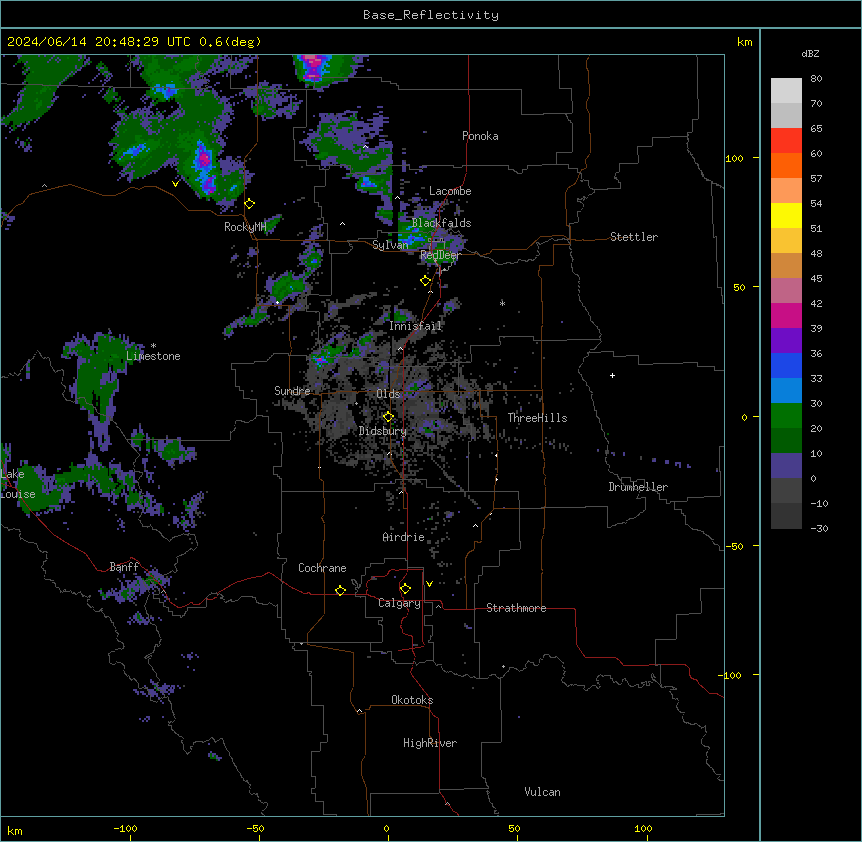Click the Innisfail city label

[416, 326]
